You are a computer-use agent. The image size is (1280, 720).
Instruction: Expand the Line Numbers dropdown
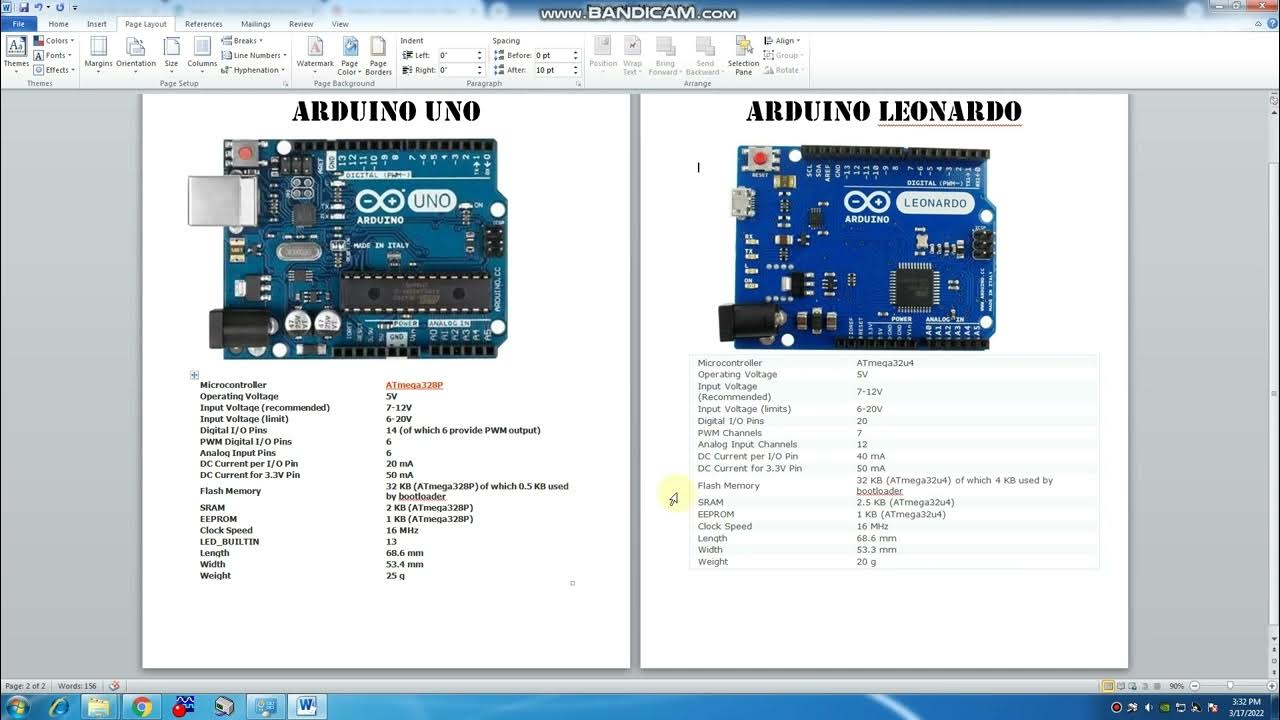pyautogui.click(x=254, y=55)
